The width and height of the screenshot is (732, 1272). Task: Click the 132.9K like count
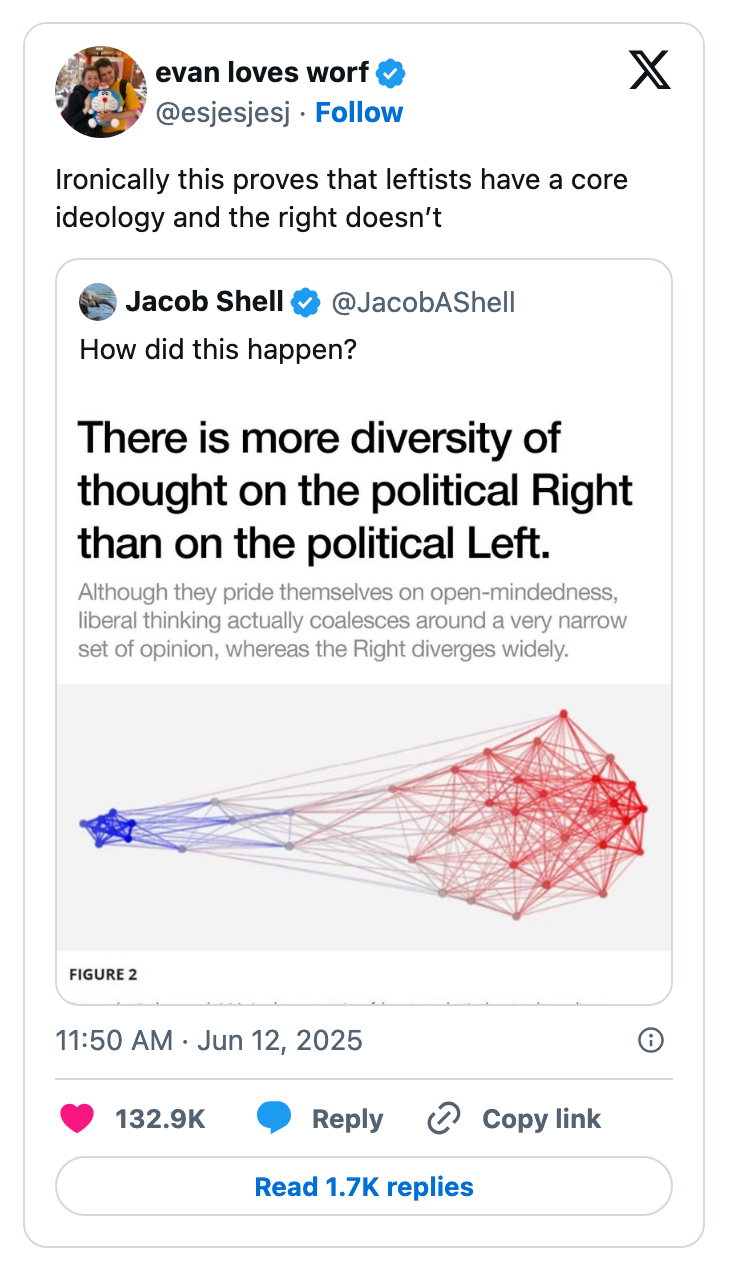pos(160,1119)
